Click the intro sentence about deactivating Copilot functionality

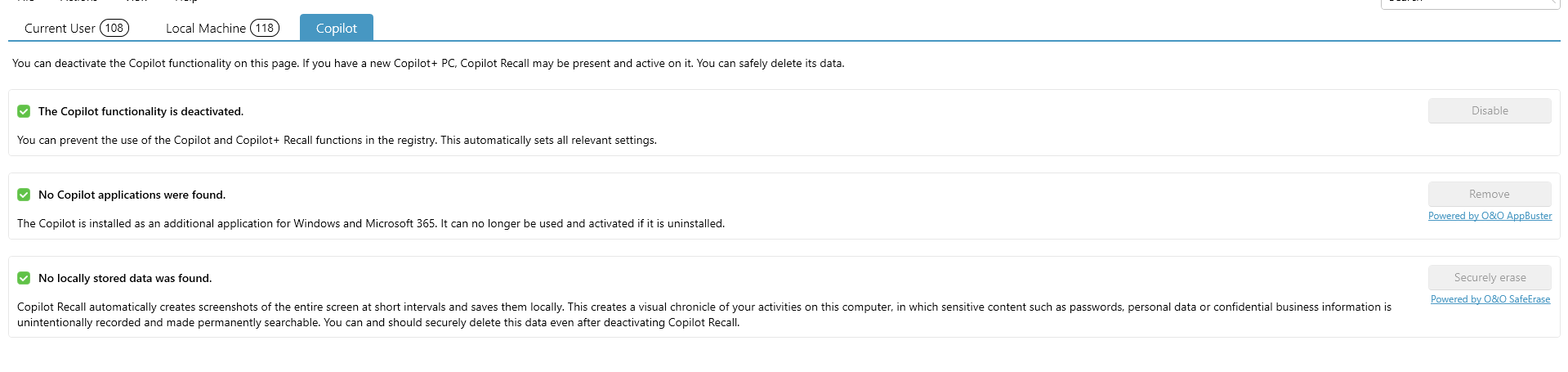[x=428, y=63]
